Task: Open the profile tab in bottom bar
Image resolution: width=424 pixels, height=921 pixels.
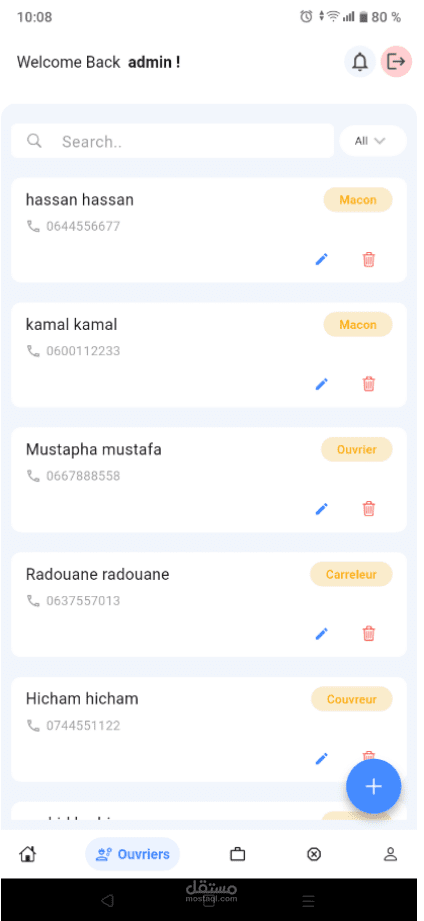Action: coord(391,854)
